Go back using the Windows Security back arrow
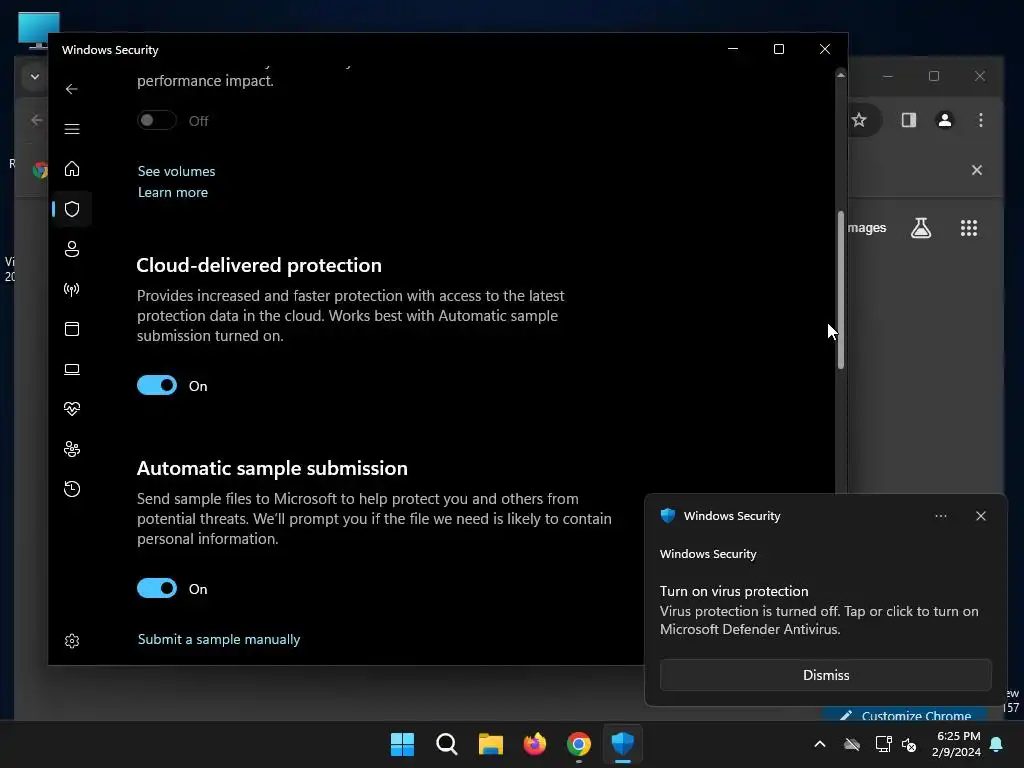The image size is (1024, 768). coord(72,89)
